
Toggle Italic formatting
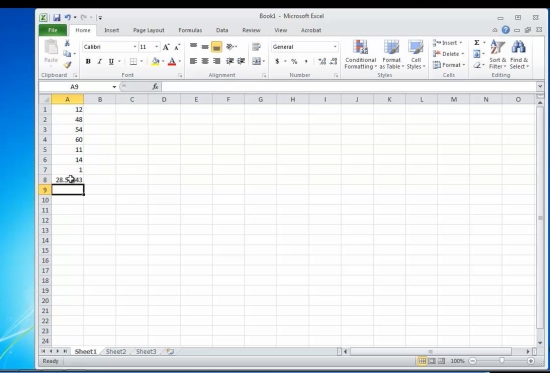pyautogui.click(x=100, y=61)
